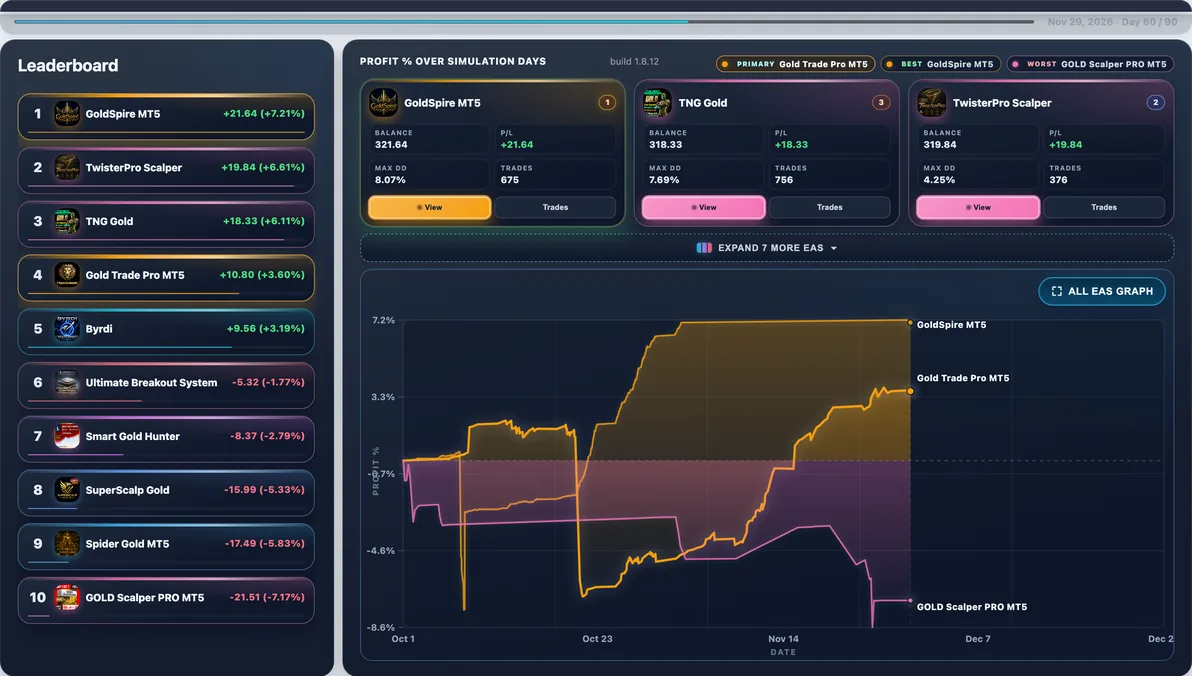Click the TwisterPro Scalper leaderboard logo icon

pos(67,168)
